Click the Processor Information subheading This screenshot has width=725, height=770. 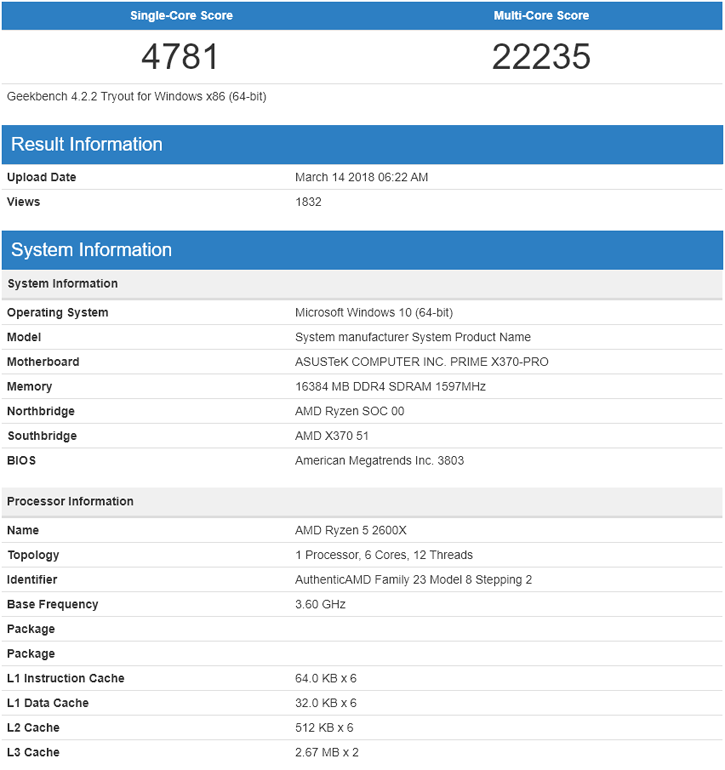coord(70,501)
